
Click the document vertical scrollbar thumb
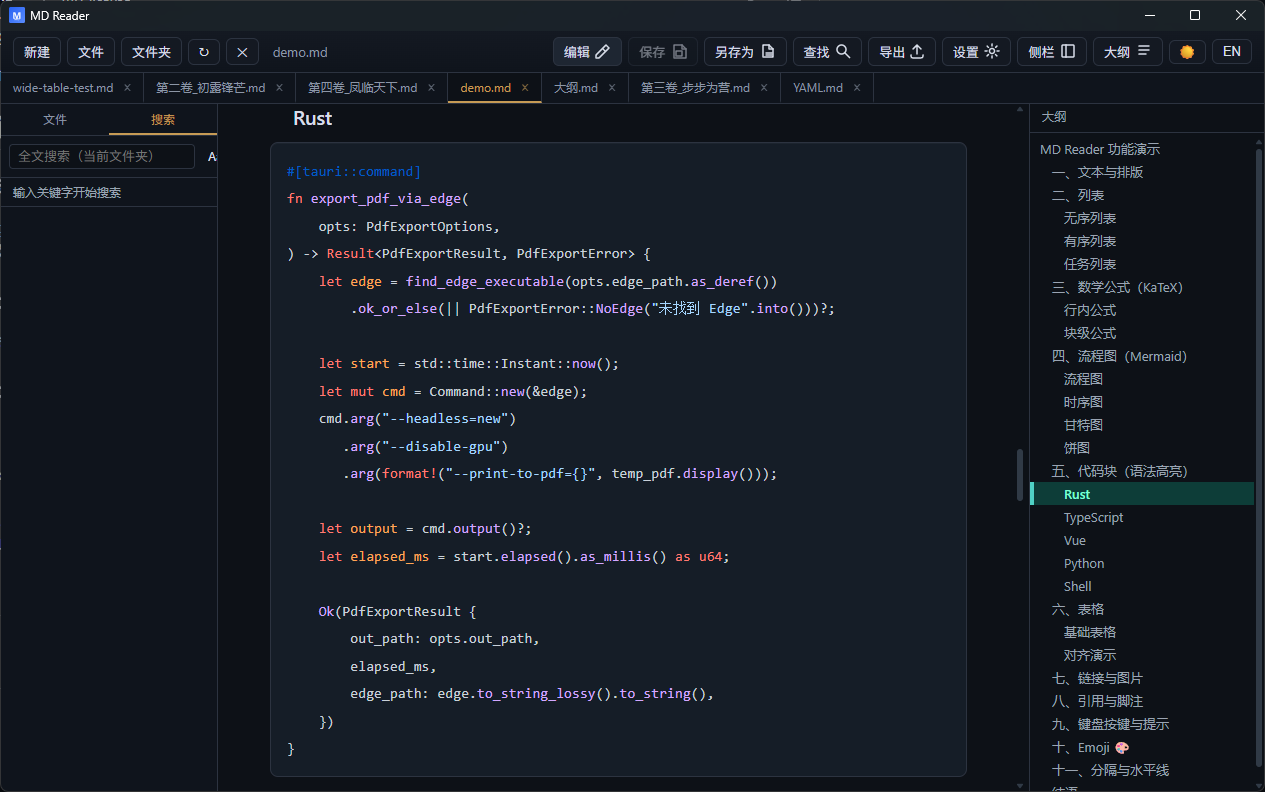pyautogui.click(x=1020, y=474)
